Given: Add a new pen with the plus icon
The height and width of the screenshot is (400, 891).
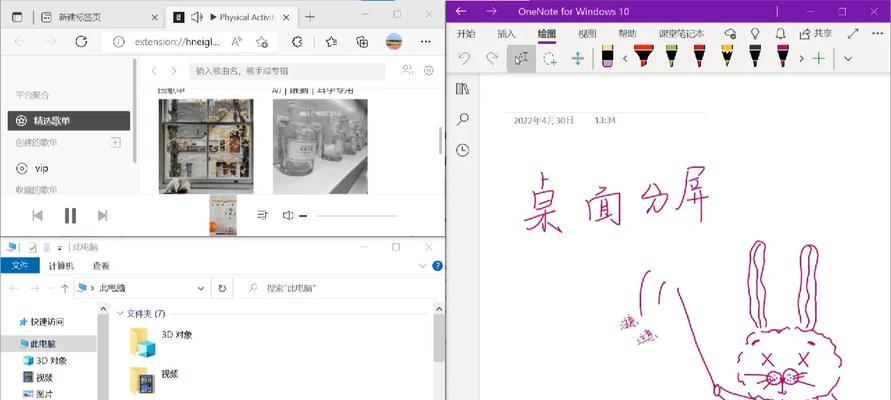Looking at the screenshot, I should click(818, 59).
